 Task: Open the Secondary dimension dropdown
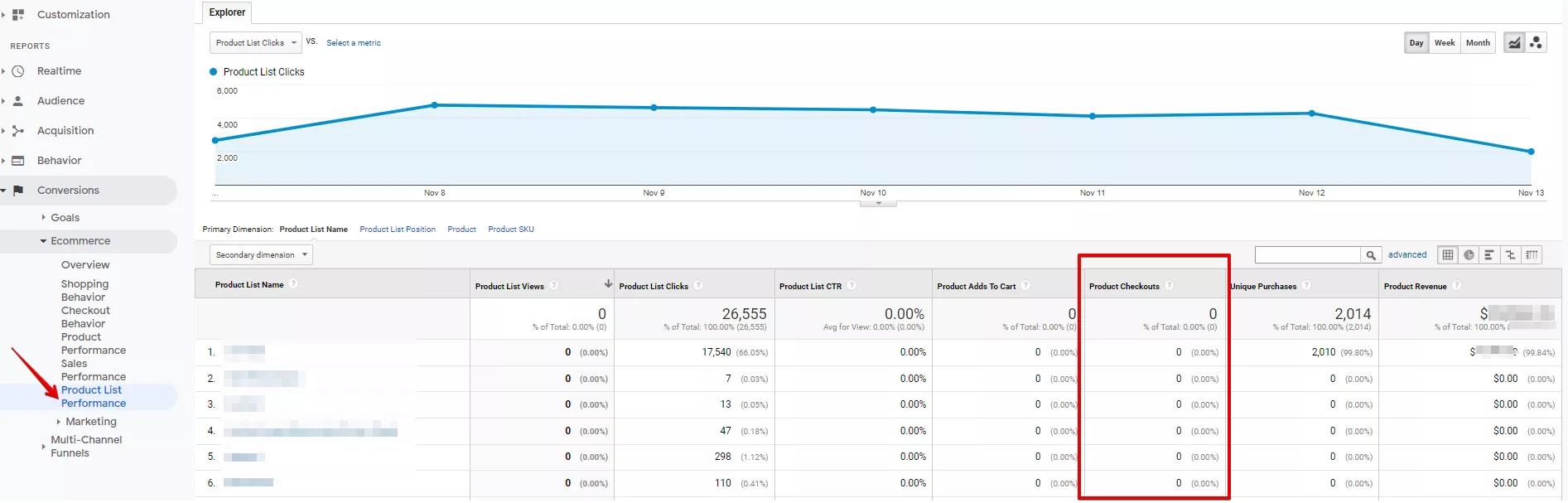261,255
